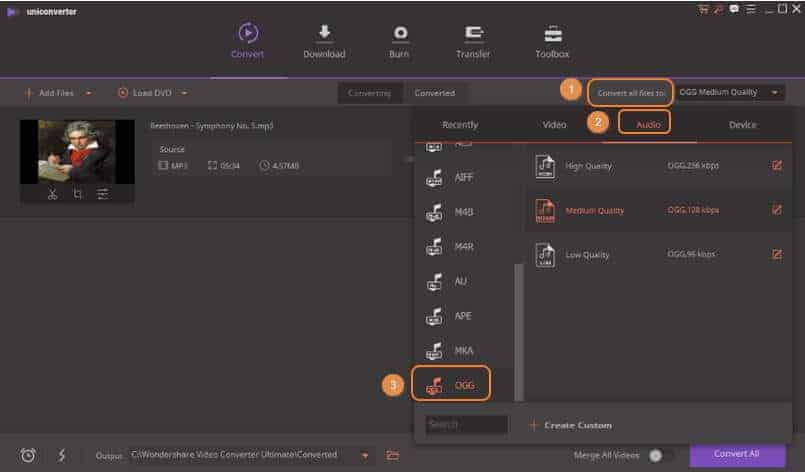This screenshot has width=805, height=472.
Task: Click Create Custom preset
Action: click(x=570, y=425)
